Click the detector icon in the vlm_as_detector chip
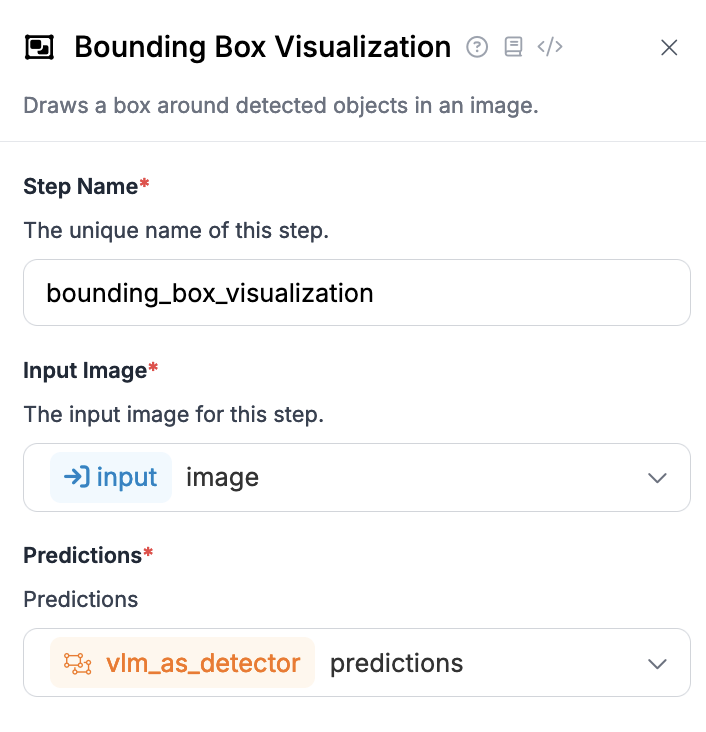Screen dimensions: 706x732 point(78,663)
